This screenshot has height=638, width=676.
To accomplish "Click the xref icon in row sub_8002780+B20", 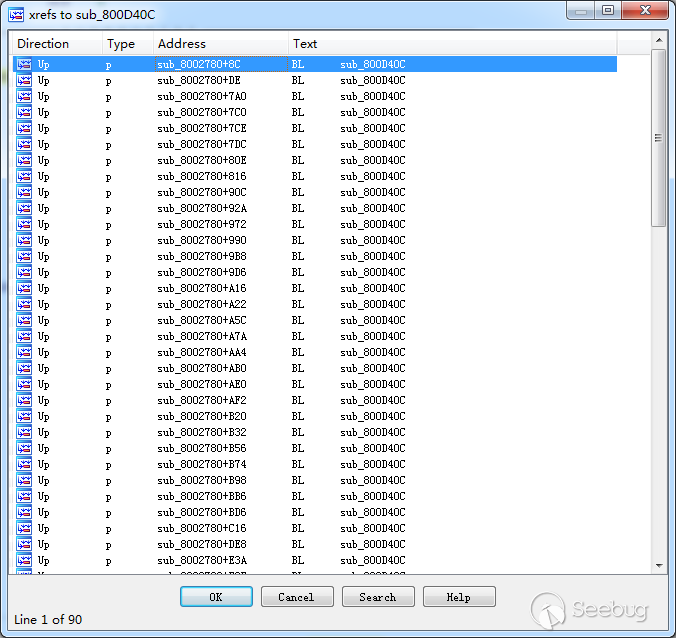I will [24, 416].
